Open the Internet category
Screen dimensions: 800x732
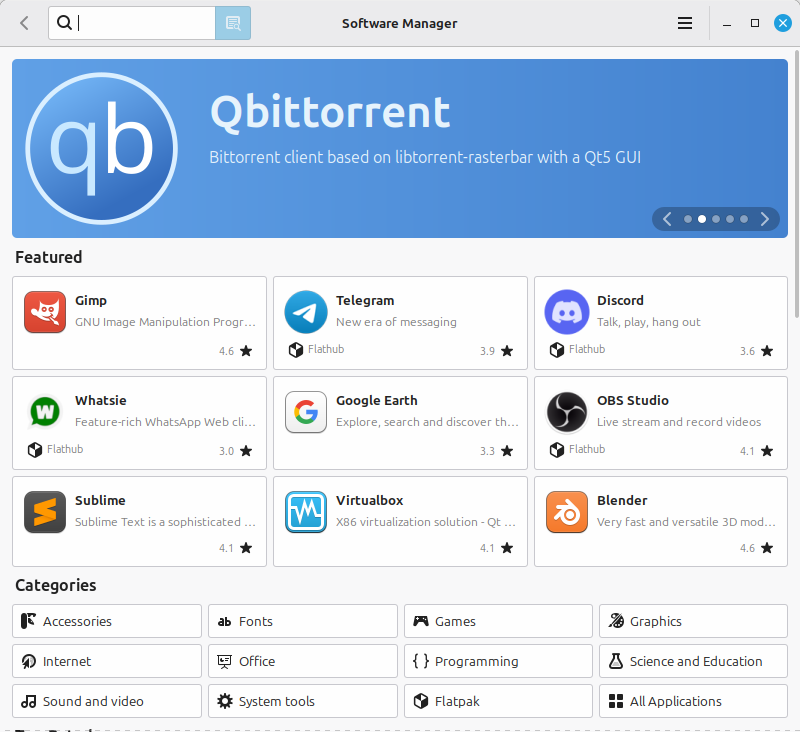pos(107,661)
